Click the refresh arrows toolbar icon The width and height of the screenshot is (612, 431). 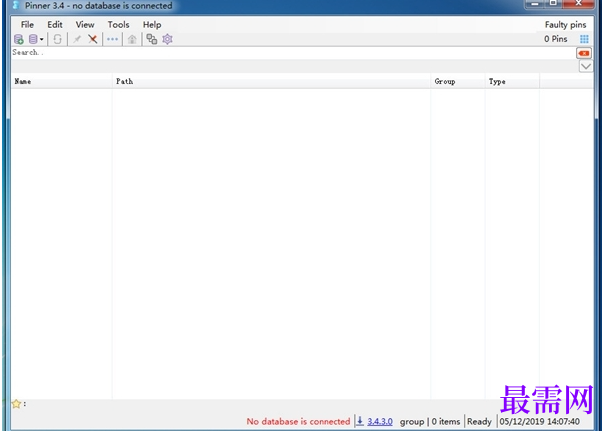coord(57,39)
